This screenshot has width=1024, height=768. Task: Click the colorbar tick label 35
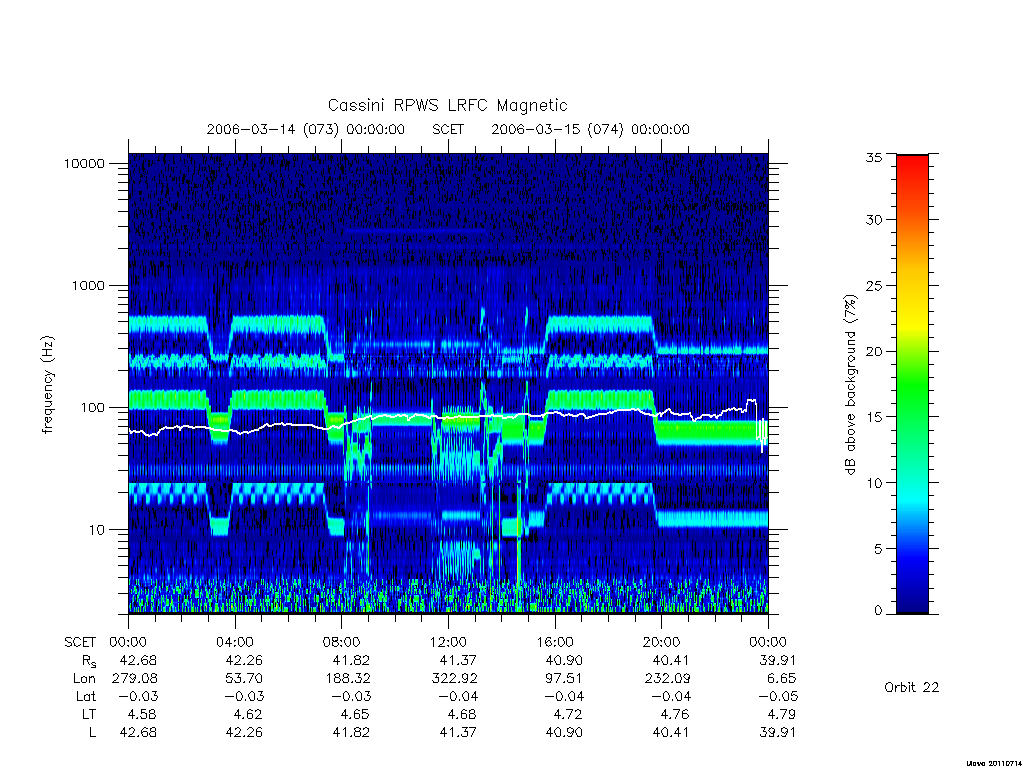coord(873,157)
